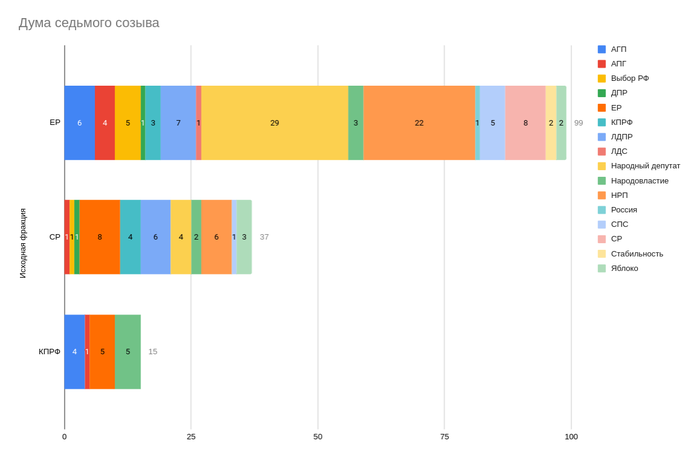The height and width of the screenshot is (452, 700).
Task: Click the КПРФ row label on the vertical axis
Action: (x=49, y=352)
